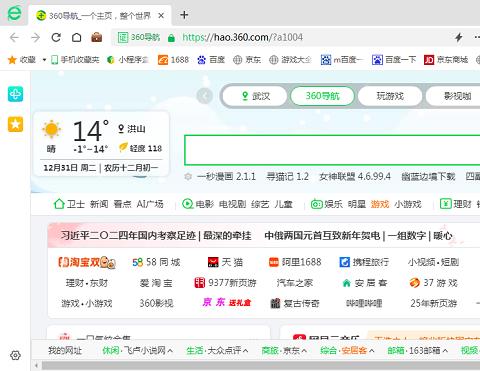Close the 360导航 browser tab

161,16
